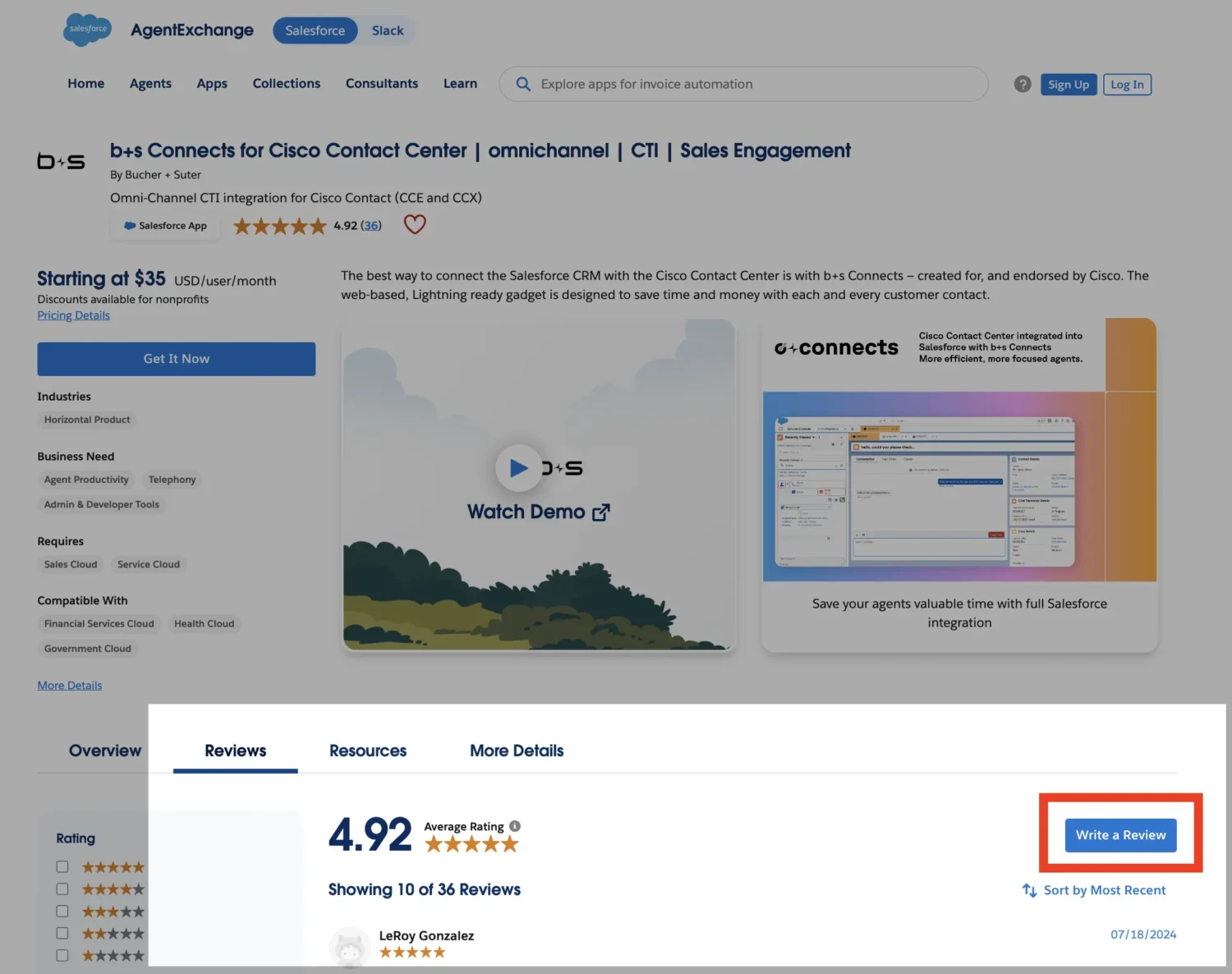Click the Government Cloud tag
The height and width of the screenshot is (974, 1232).
(88, 649)
